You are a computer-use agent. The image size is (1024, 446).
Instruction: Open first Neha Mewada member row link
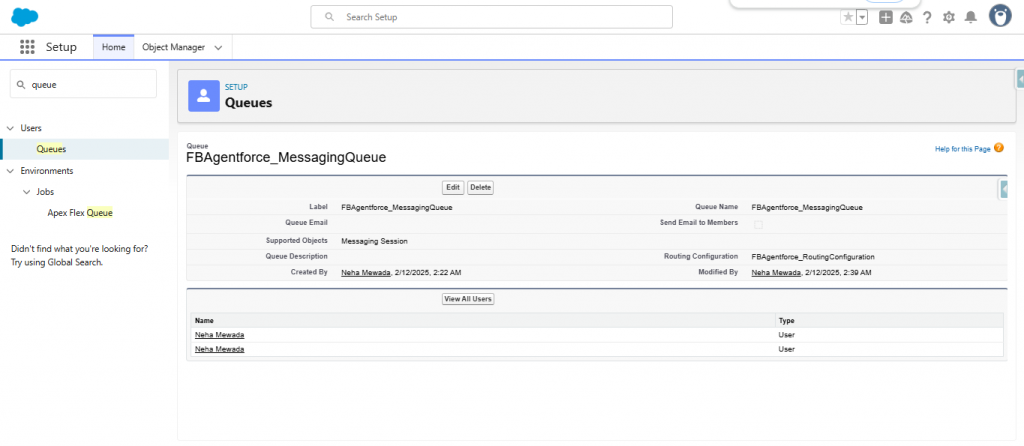click(219, 335)
